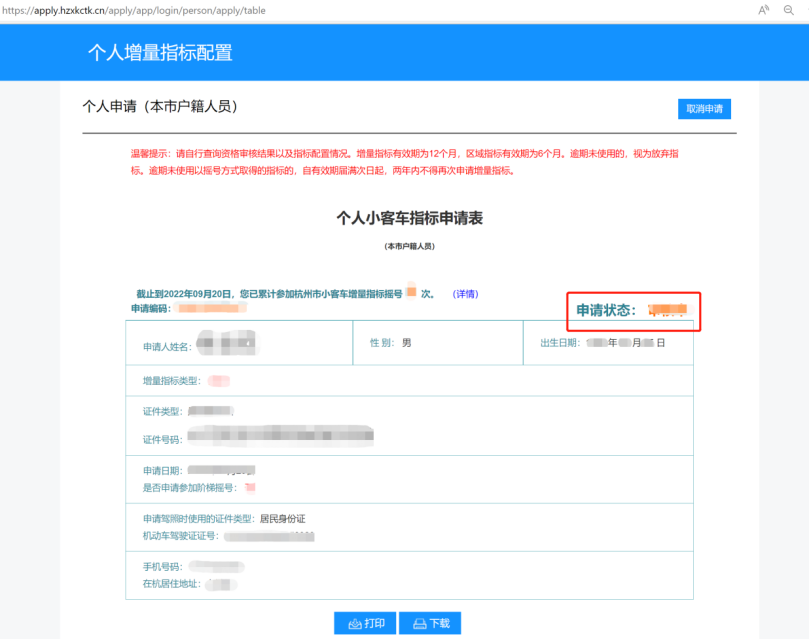Image resolution: width=810 pixels, height=639 pixels.
Task: Click the 个人申请（本市户籍人员） section heading
Action: tap(160, 106)
